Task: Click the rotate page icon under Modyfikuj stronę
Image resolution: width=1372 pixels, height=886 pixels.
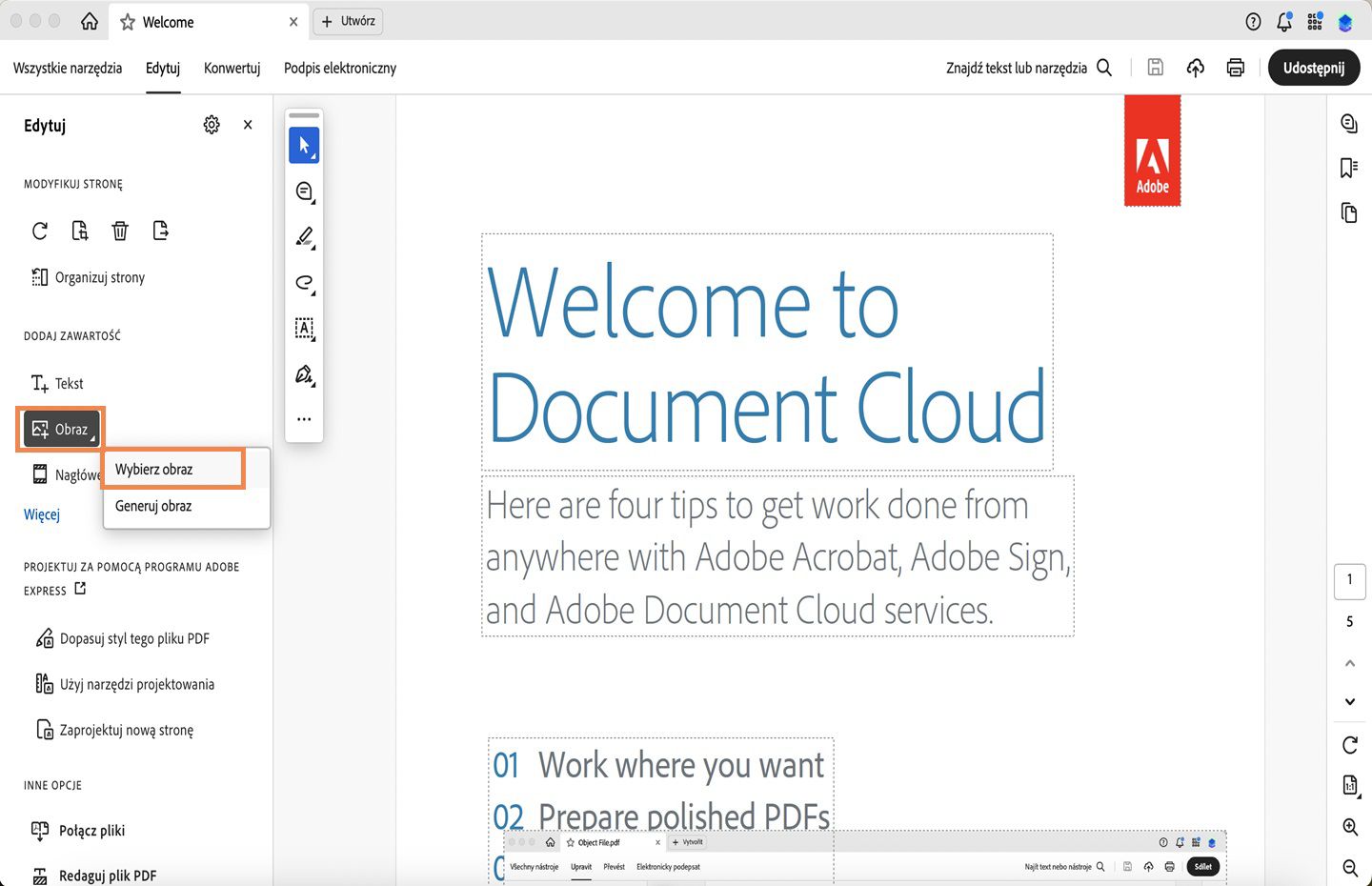Action: point(39,230)
